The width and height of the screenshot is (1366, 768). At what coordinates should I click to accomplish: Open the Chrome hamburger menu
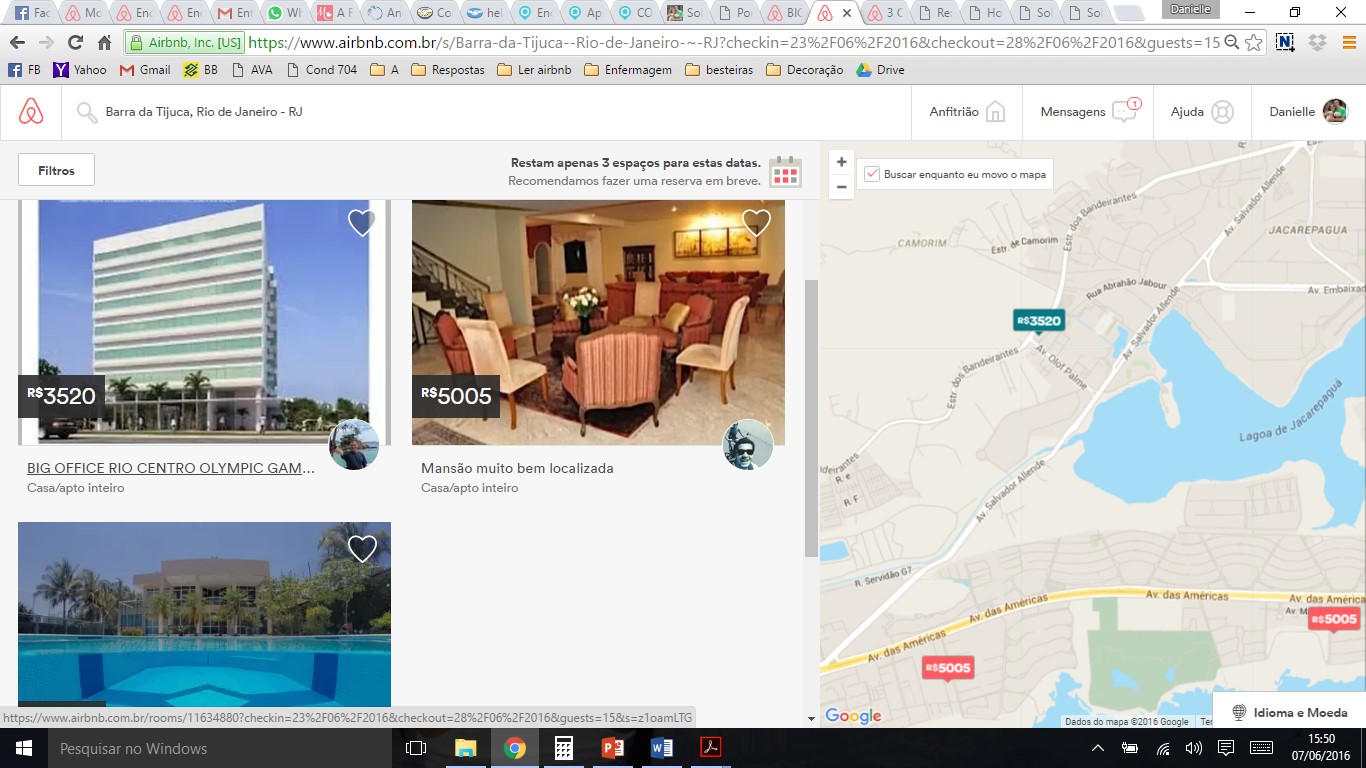click(x=1347, y=43)
